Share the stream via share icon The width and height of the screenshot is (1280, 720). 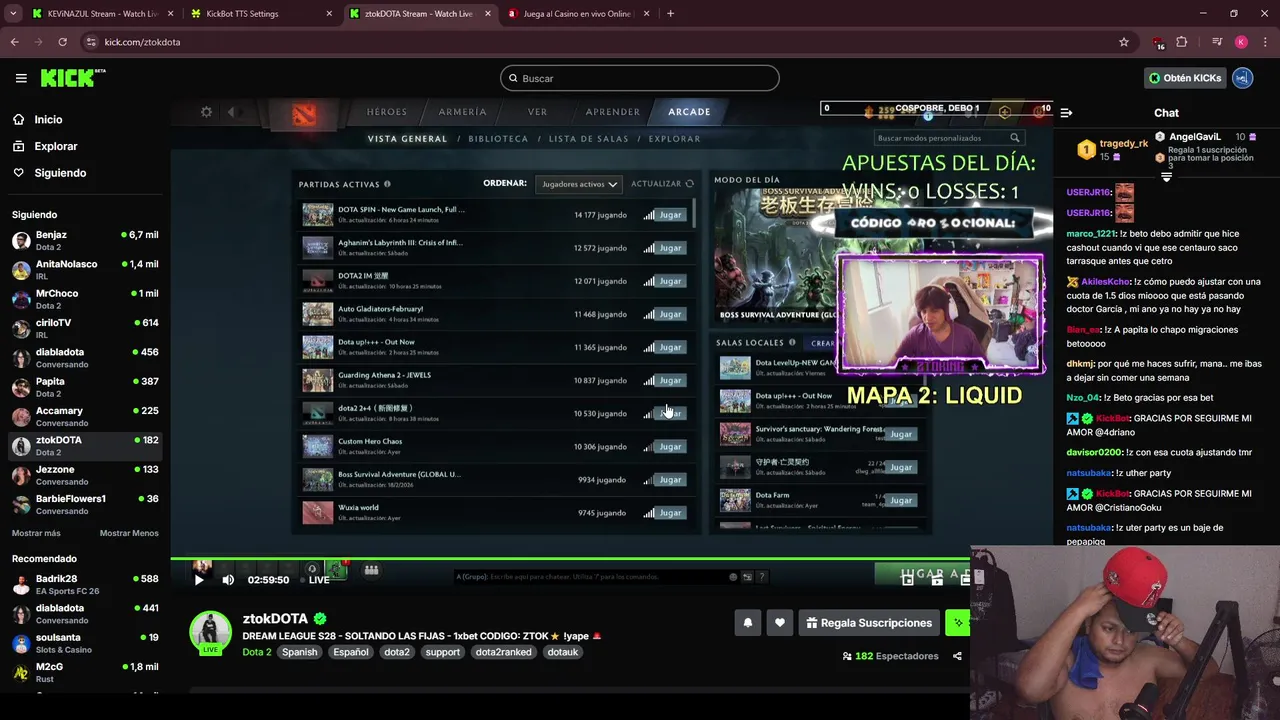[x=957, y=656]
